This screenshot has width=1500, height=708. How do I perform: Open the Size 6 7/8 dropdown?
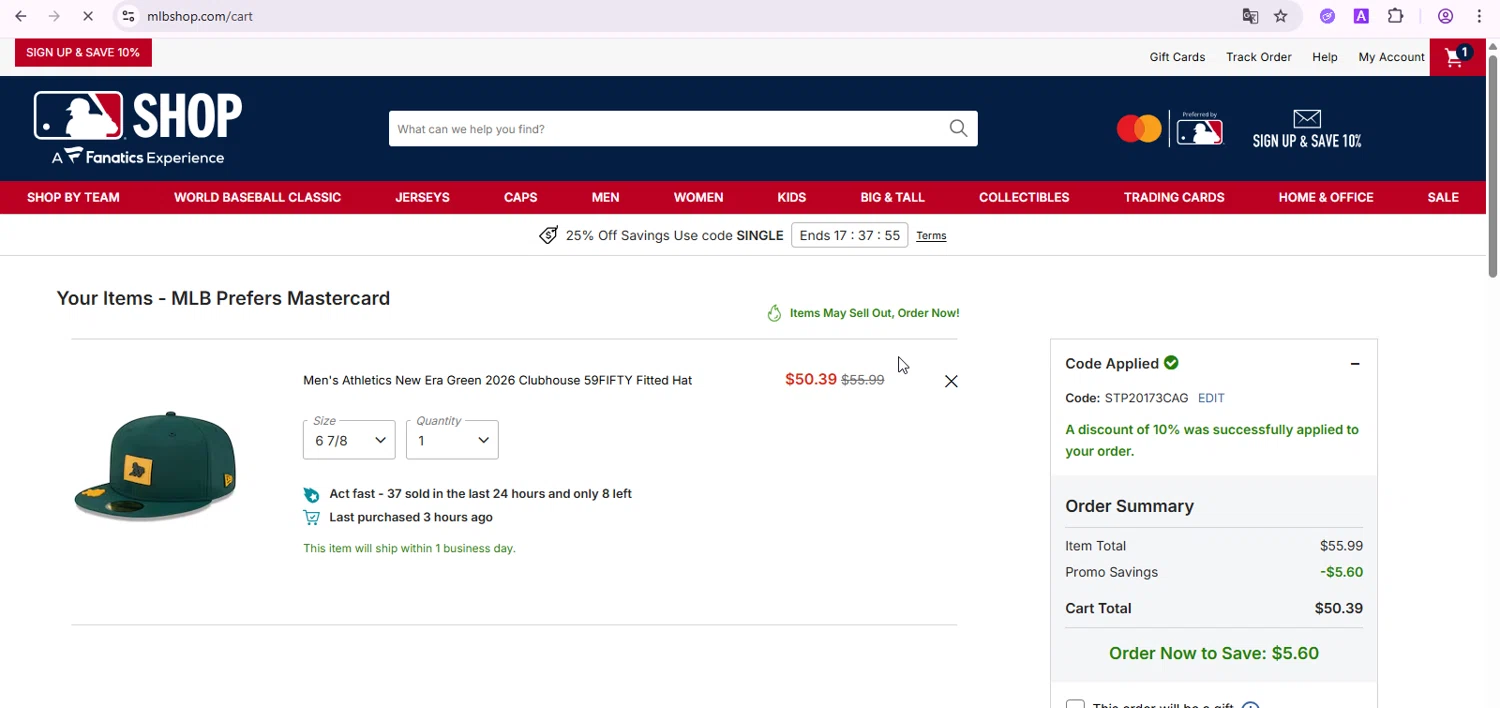pyautogui.click(x=349, y=440)
